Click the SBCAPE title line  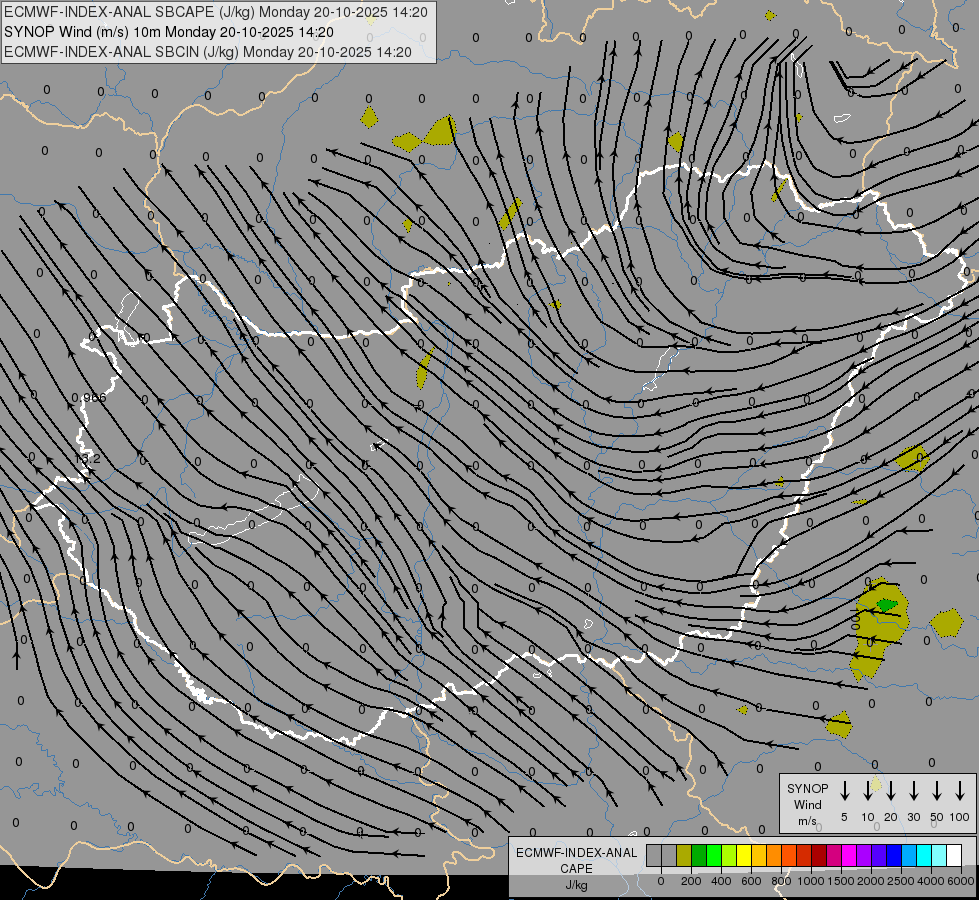click(216, 12)
